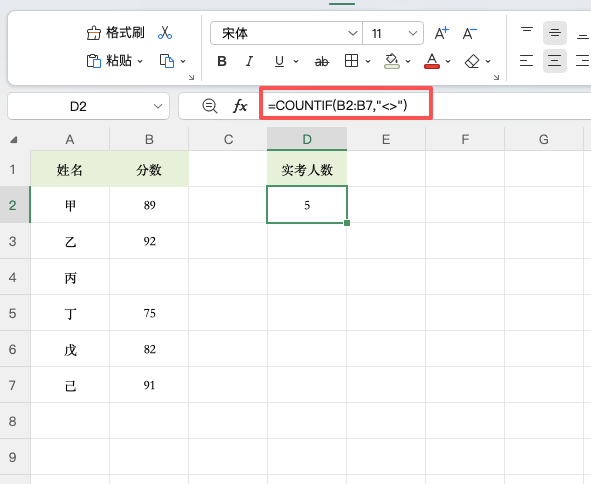Open the eraser clear options dropdown

click(488, 61)
